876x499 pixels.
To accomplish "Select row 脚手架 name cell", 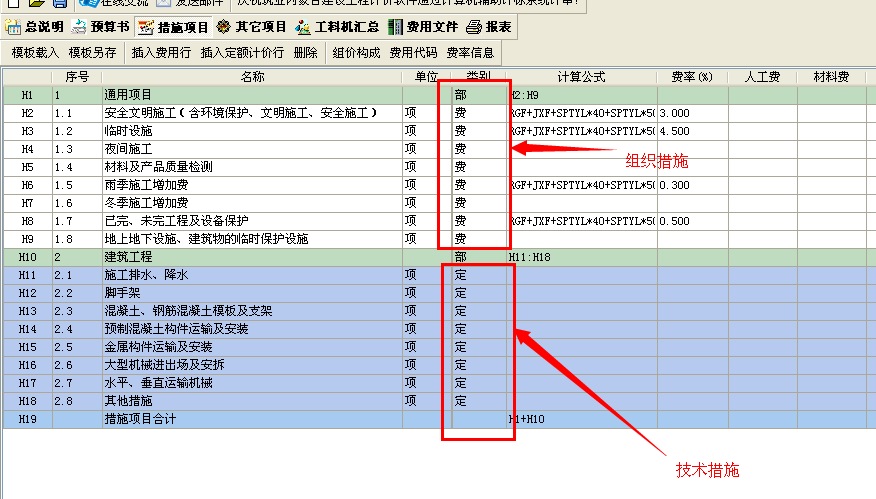I will 252,293.
